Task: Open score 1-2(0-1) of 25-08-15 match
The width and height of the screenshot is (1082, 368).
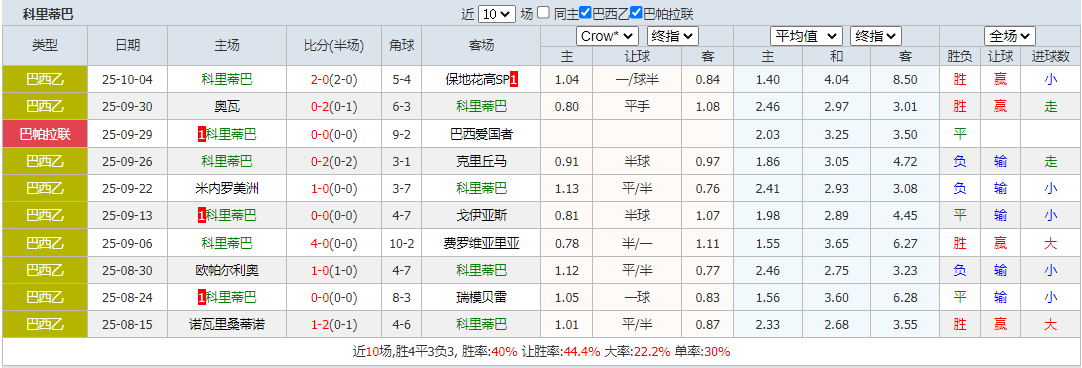Action: tap(335, 325)
